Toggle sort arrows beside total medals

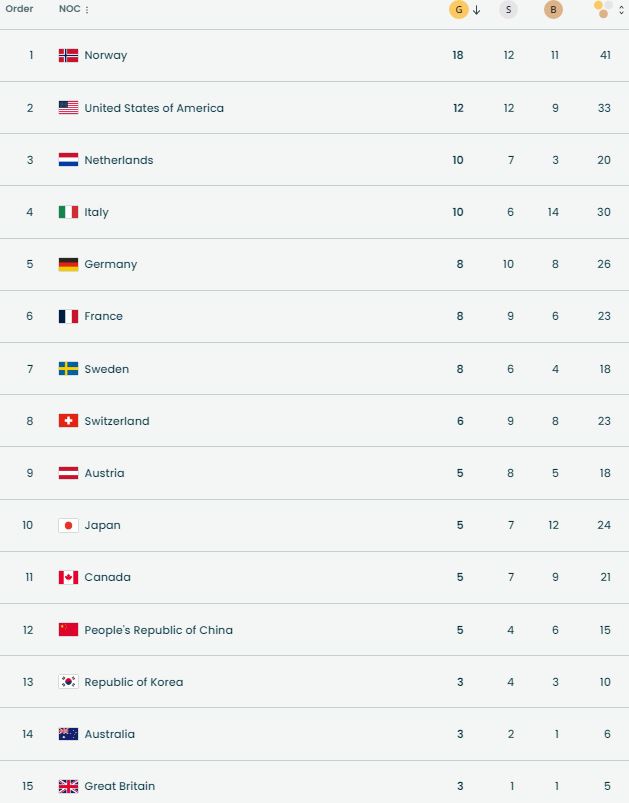(622, 10)
